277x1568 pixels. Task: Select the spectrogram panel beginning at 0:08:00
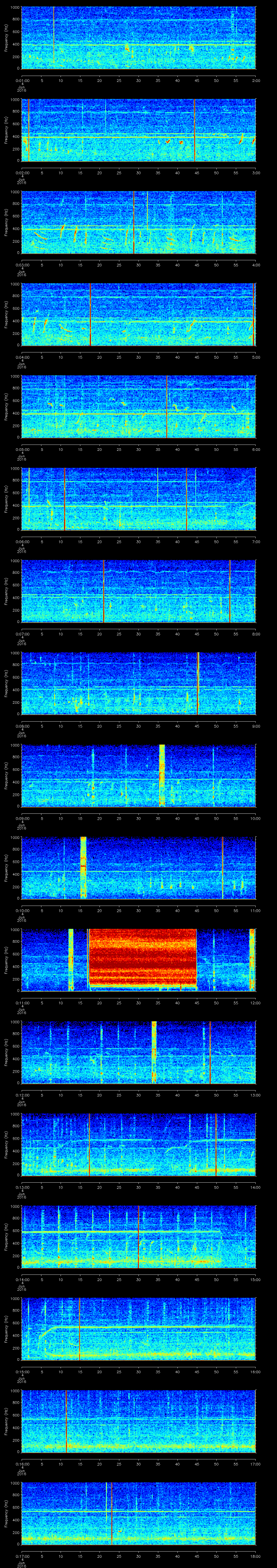pyautogui.click(x=138, y=683)
